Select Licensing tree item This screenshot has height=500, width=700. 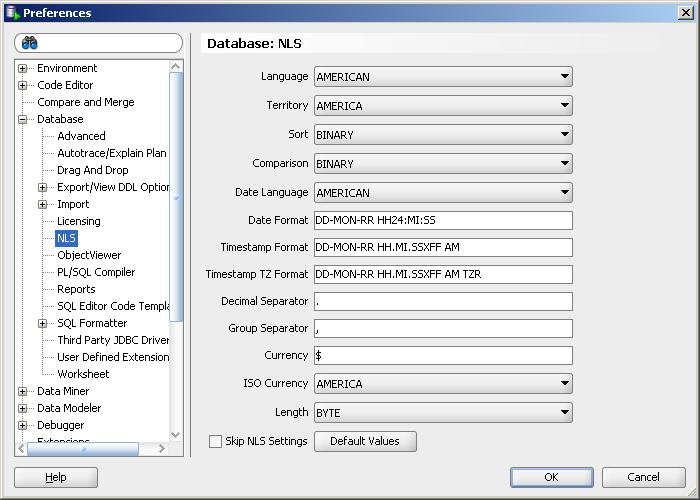tap(79, 221)
